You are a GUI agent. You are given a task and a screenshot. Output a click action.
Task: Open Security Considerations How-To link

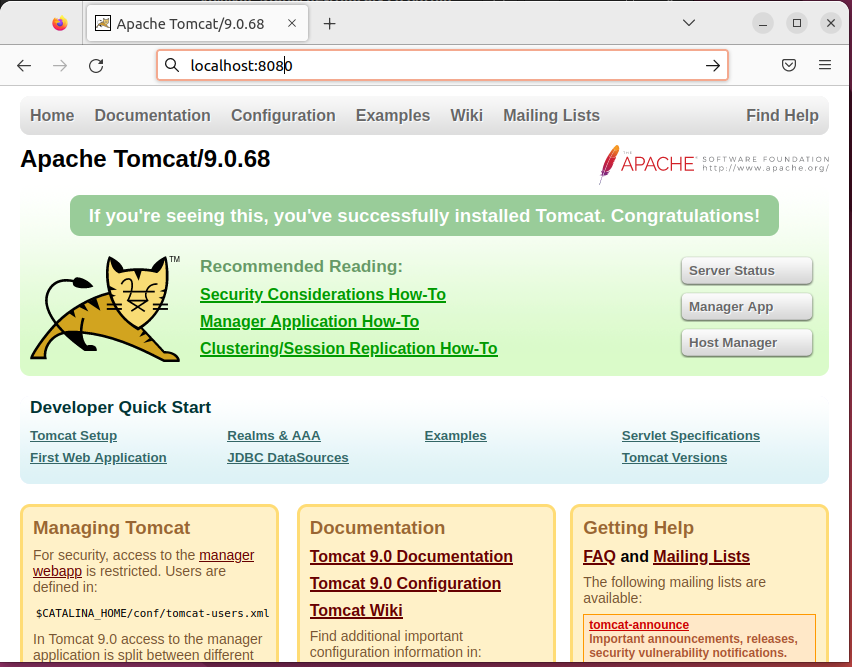pos(323,294)
